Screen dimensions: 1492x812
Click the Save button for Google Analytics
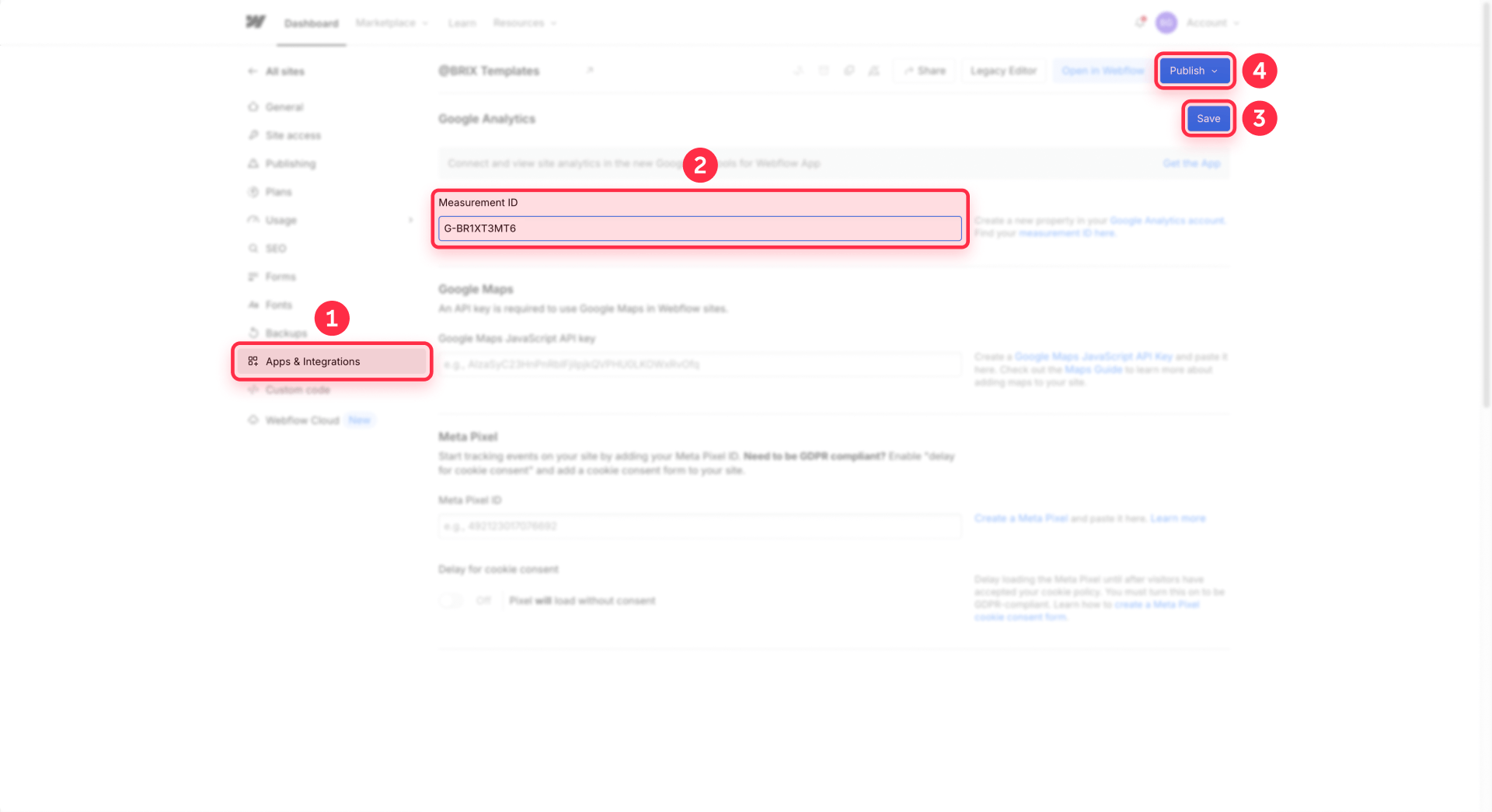tap(1208, 118)
